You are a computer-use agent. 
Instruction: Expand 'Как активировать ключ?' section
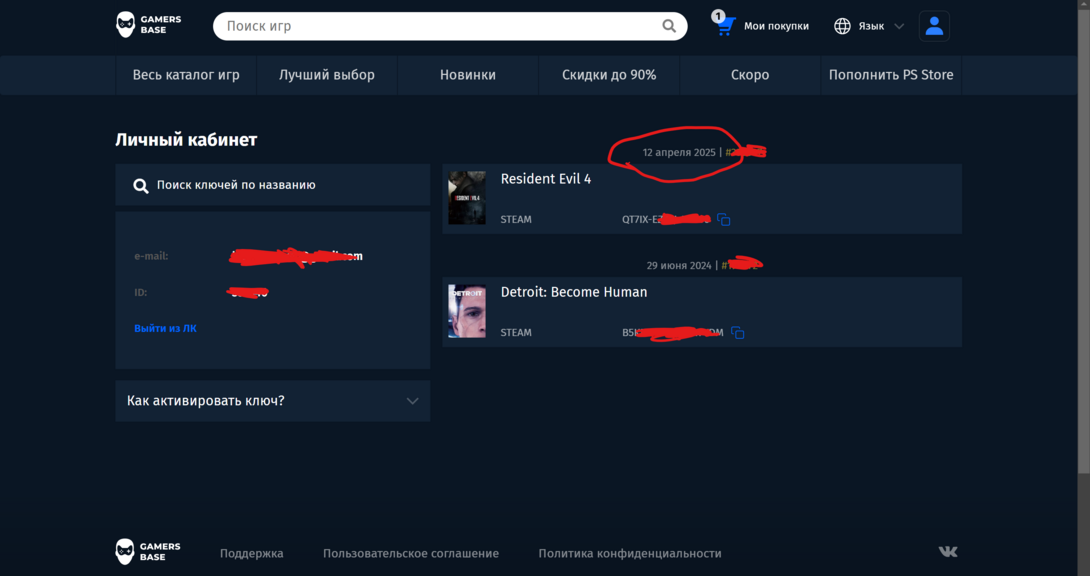(272, 401)
